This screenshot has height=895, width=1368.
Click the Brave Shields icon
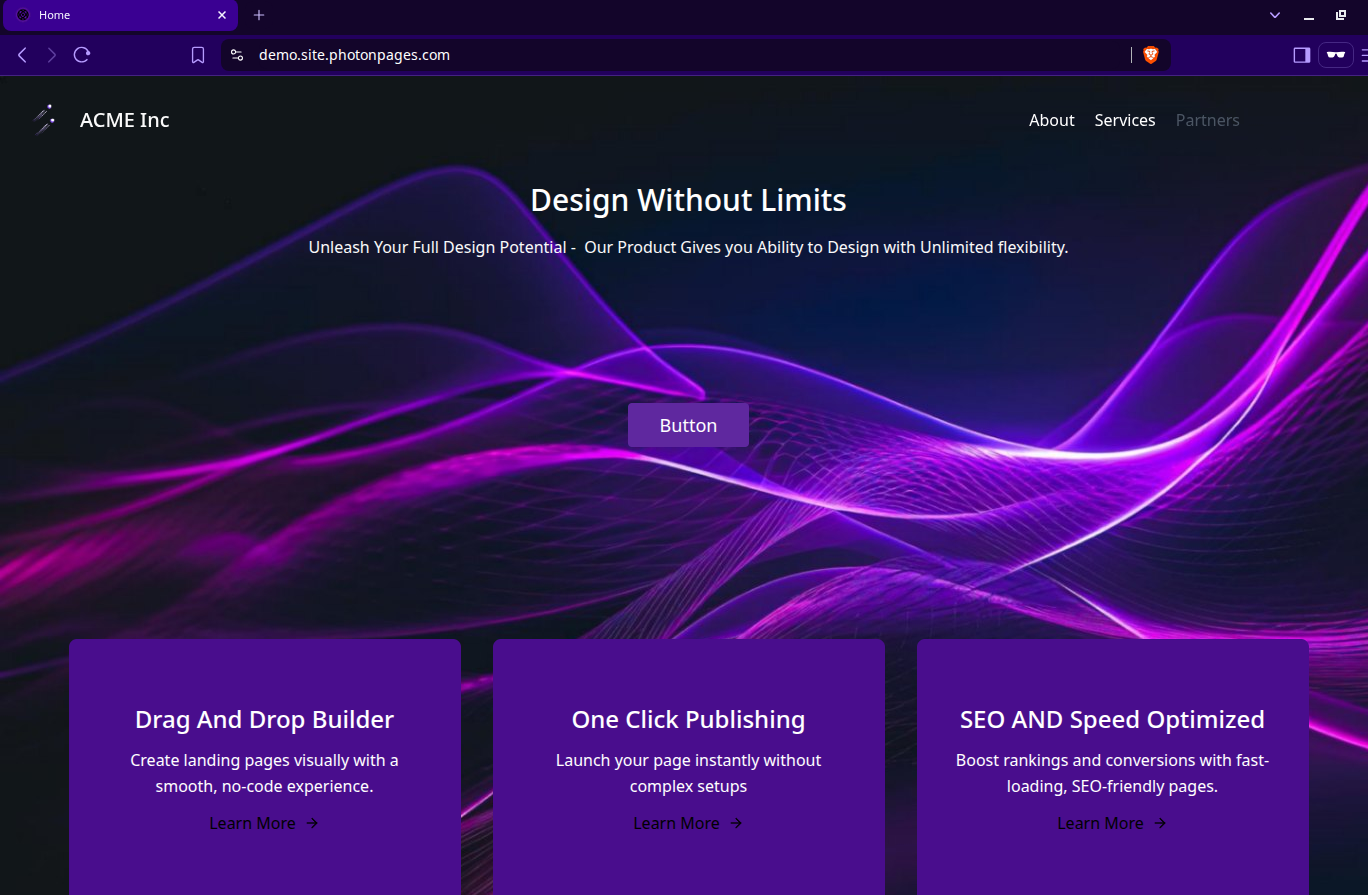point(1151,55)
